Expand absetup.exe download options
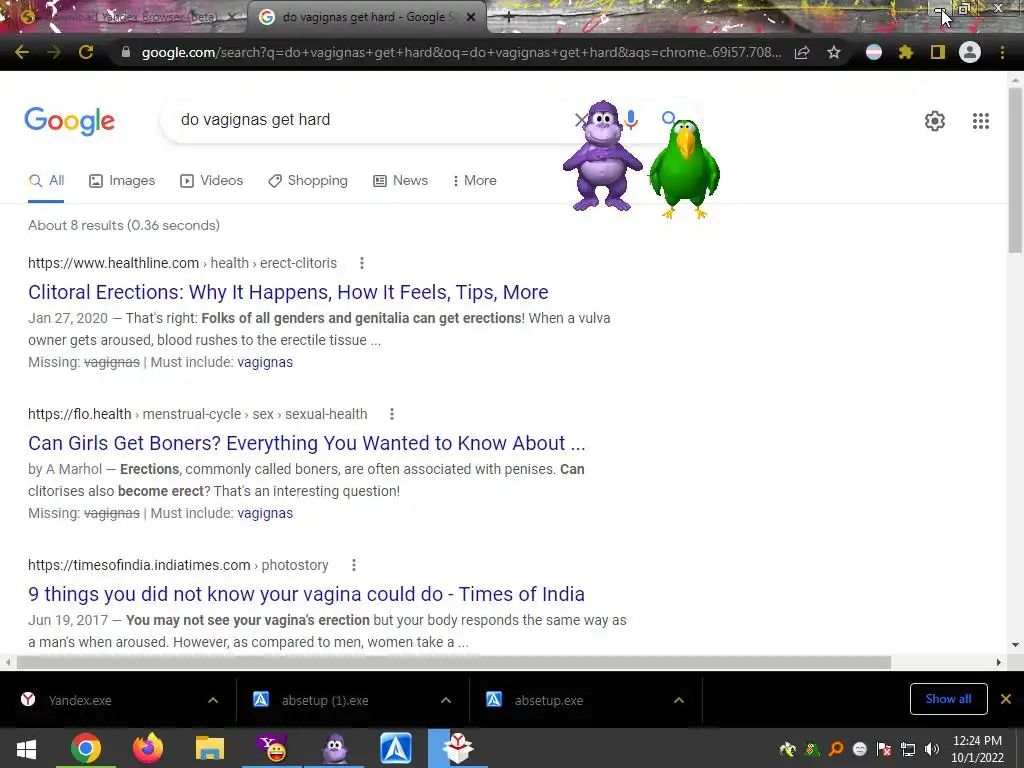This screenshot has height=768, width=1024. 679,700
